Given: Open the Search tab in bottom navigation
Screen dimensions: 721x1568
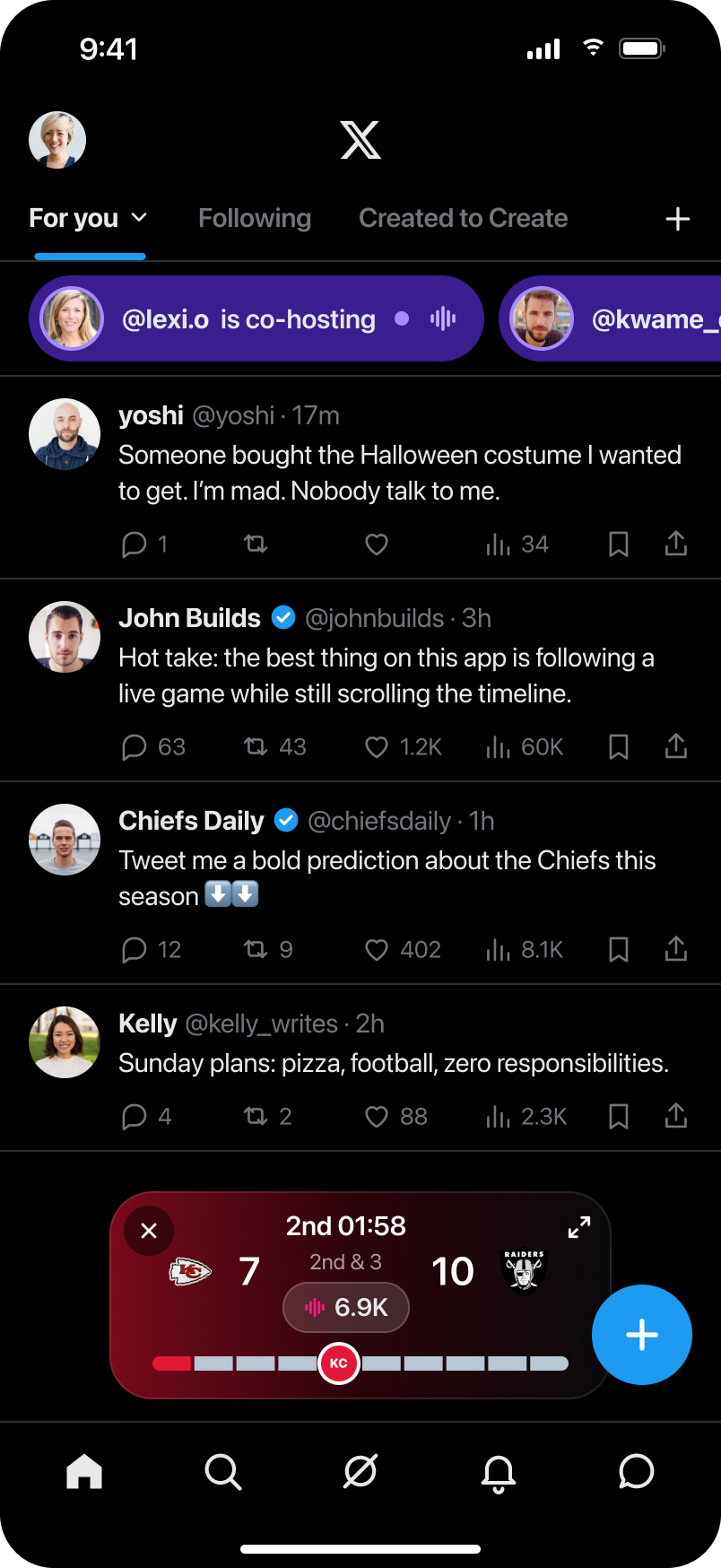Looking at the screenshot, I should tap(222, 1472).
